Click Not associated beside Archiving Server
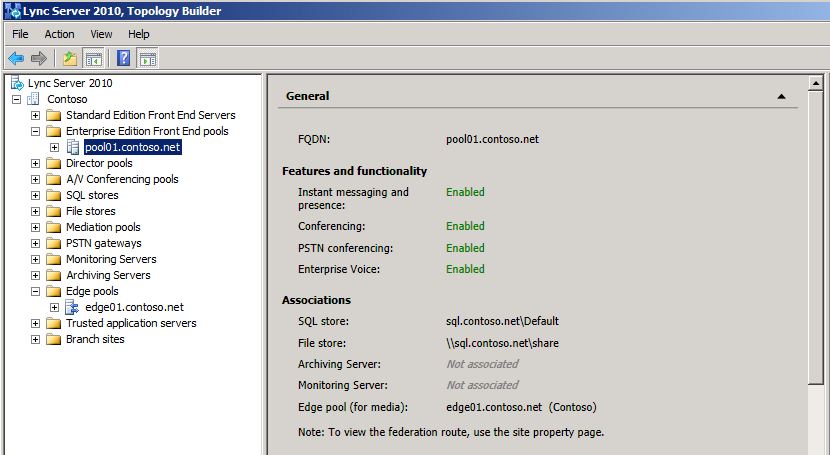 [482, 364]
